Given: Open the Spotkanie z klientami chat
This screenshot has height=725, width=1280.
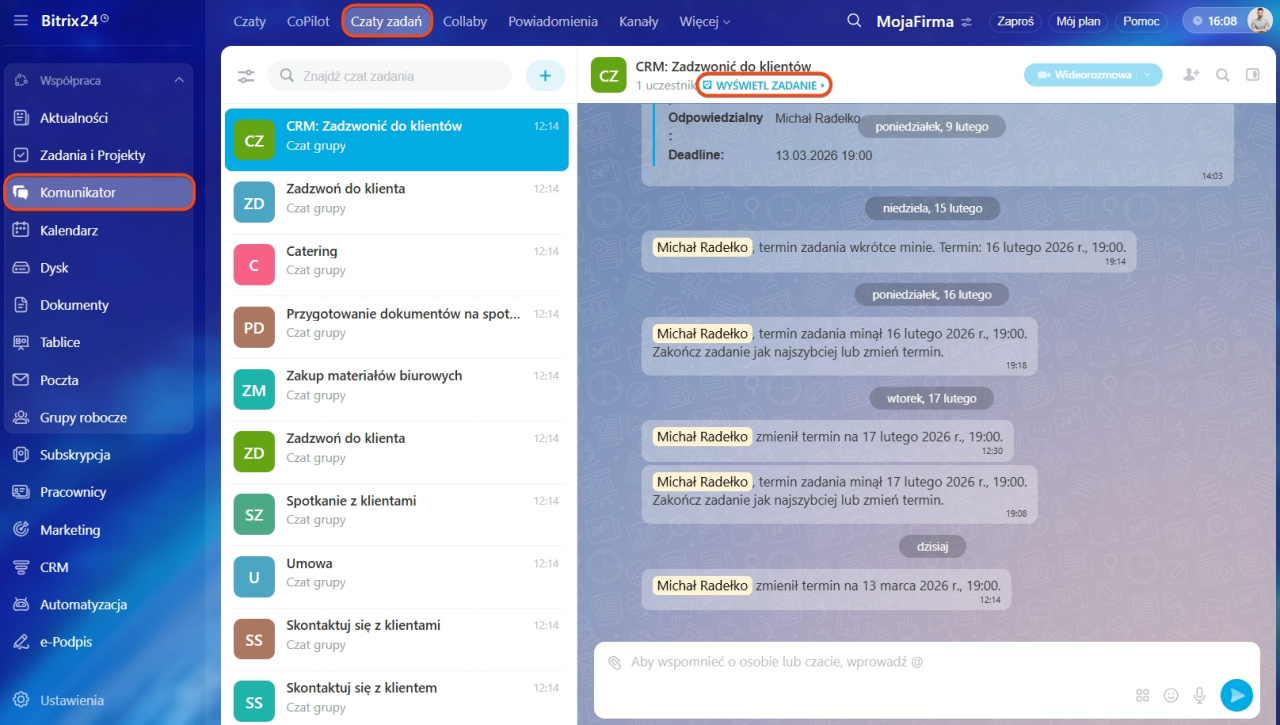Looking at the screenshot, I should tap(397, 514).
